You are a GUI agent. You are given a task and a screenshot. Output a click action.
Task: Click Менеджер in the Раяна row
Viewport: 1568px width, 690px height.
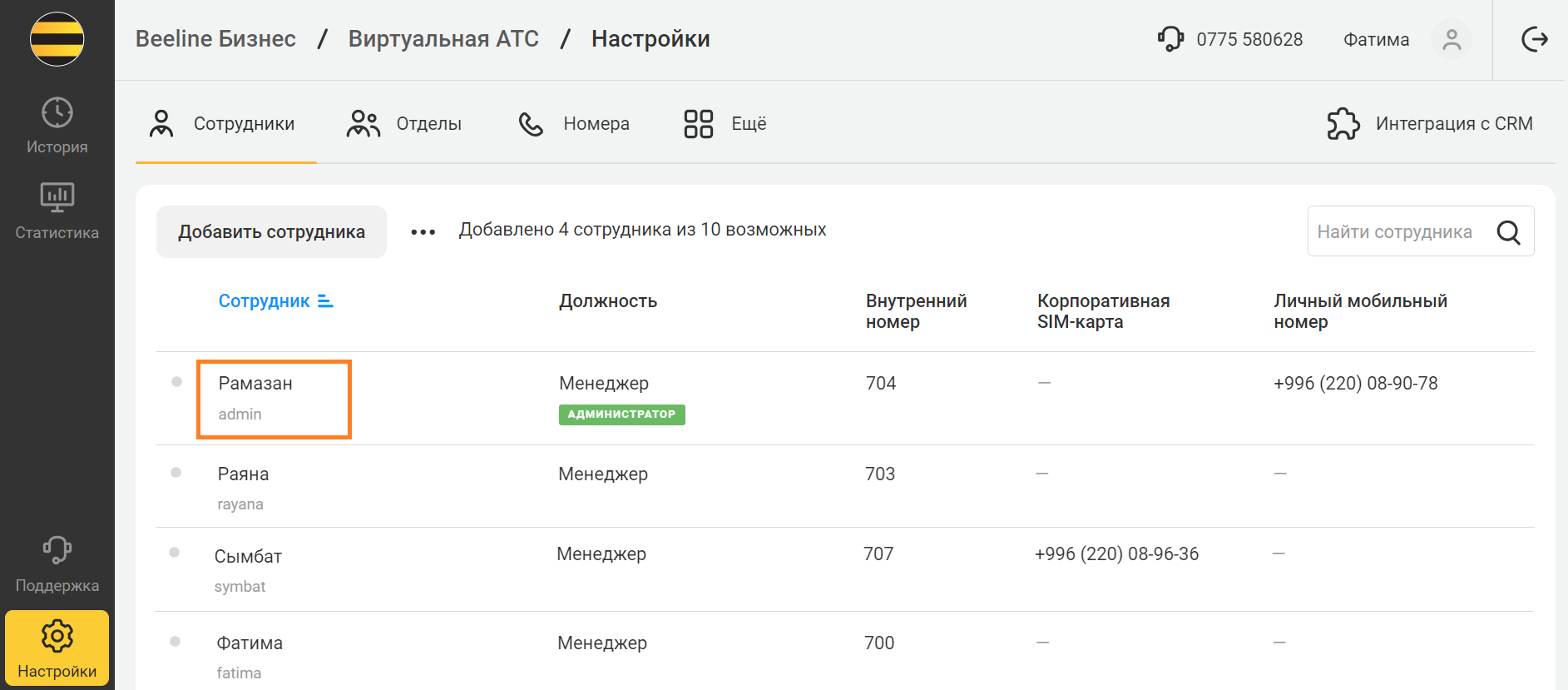tap(603, 474)
